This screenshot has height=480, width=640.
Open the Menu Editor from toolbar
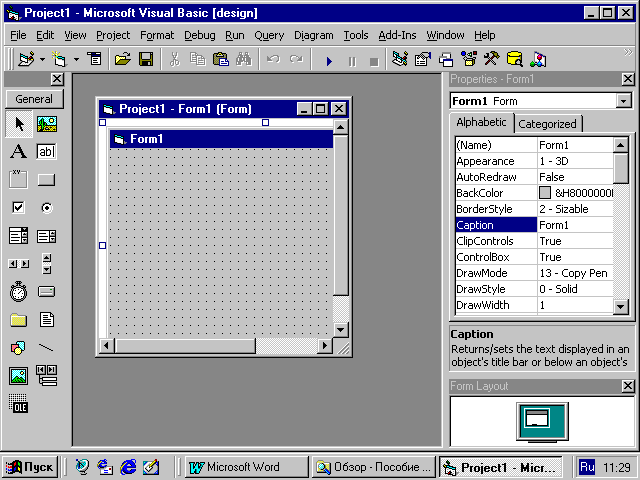tap(95, 60)
